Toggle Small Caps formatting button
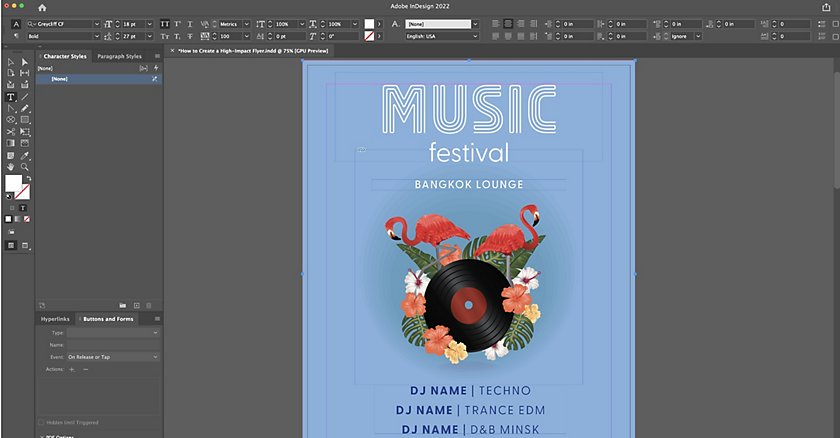This screenshot has width=840, height=438. click(165, 36)
